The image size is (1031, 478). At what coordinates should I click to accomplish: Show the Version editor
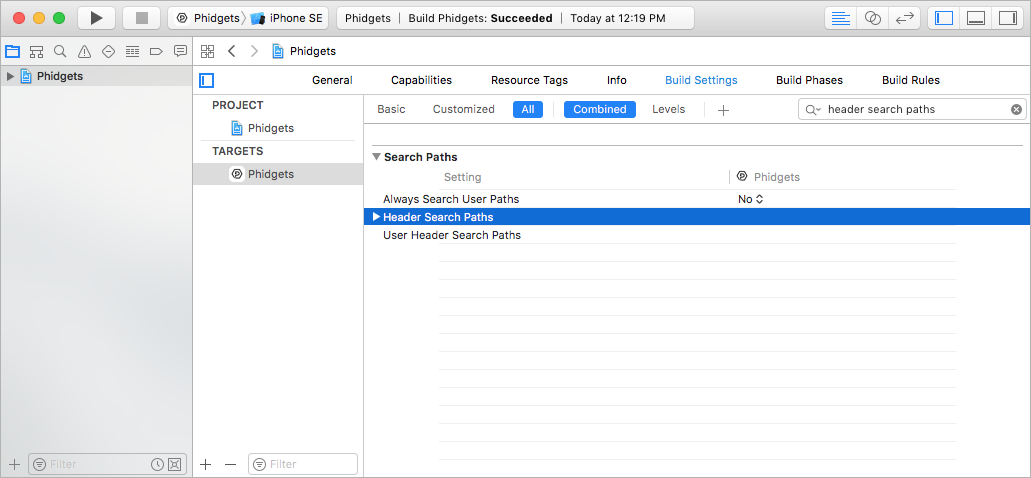[905, 18]
